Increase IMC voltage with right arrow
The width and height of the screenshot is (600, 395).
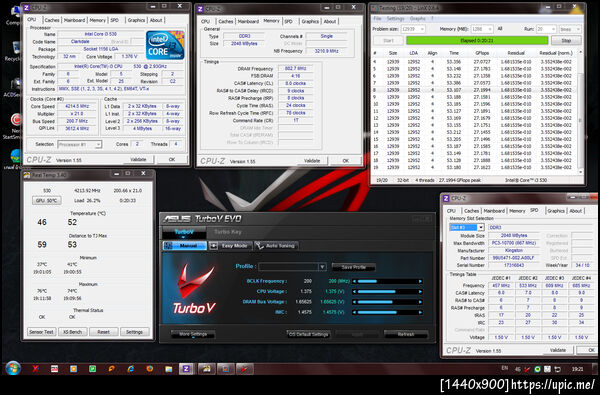(421, 312)
